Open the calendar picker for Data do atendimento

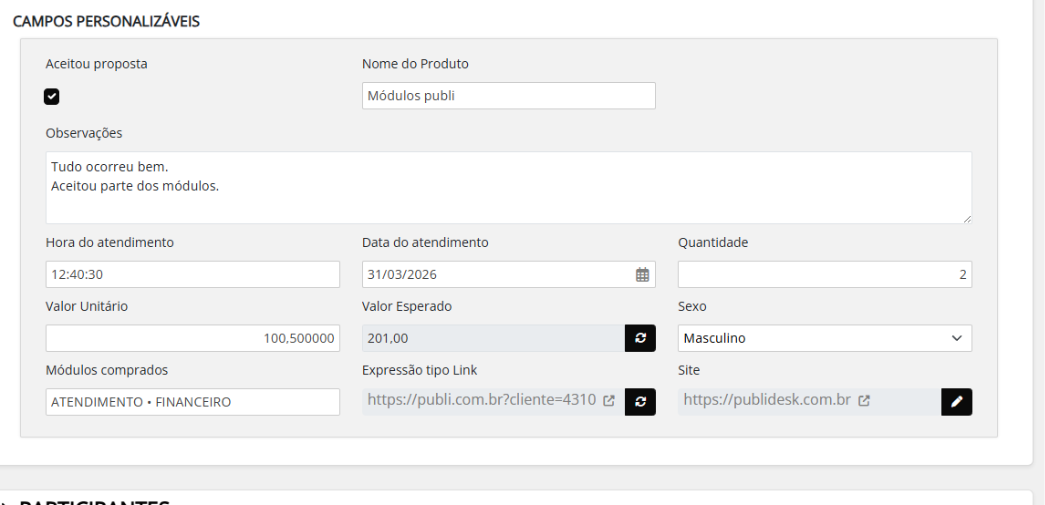pyautogui.click(x=643, y=274)
